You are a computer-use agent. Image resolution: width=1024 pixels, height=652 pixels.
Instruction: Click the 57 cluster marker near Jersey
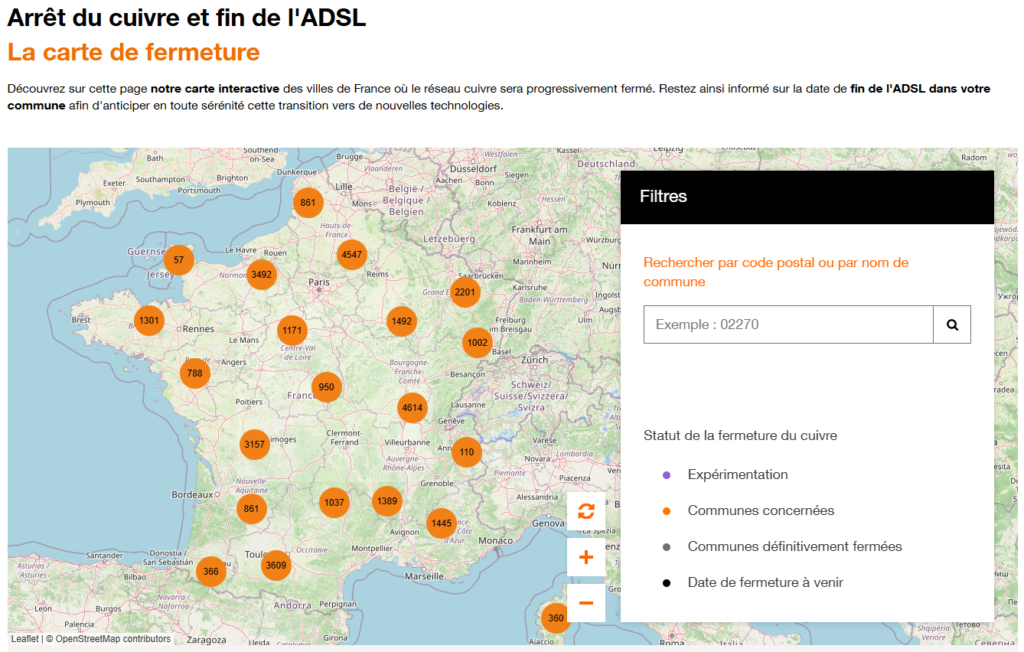point(178,260)
